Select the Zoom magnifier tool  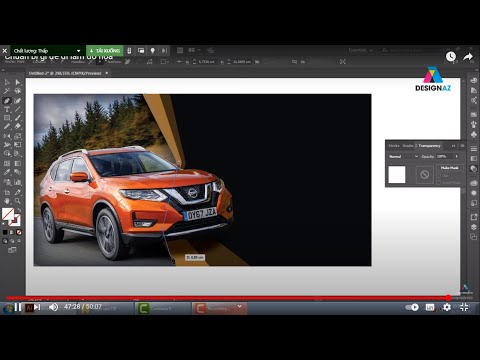(18, 201)
